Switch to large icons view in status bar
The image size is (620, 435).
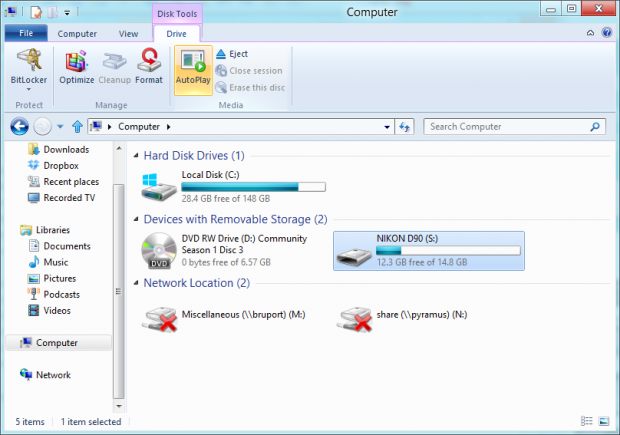[604, 422]
